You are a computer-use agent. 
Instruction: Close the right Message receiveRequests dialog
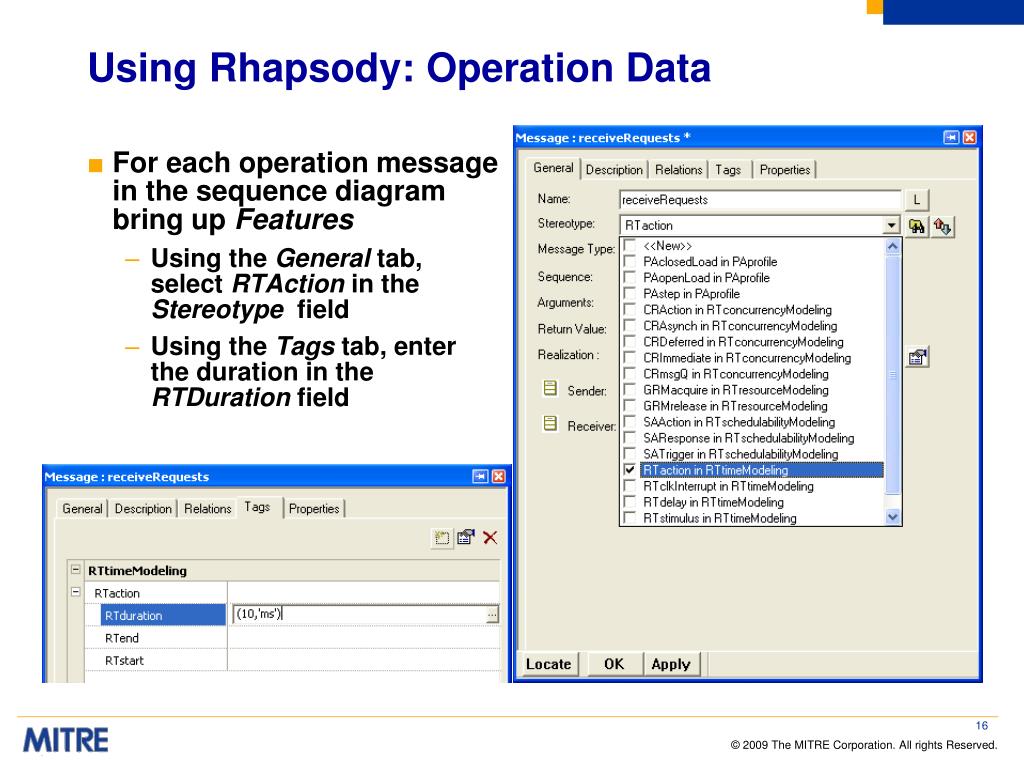(970, 137)
